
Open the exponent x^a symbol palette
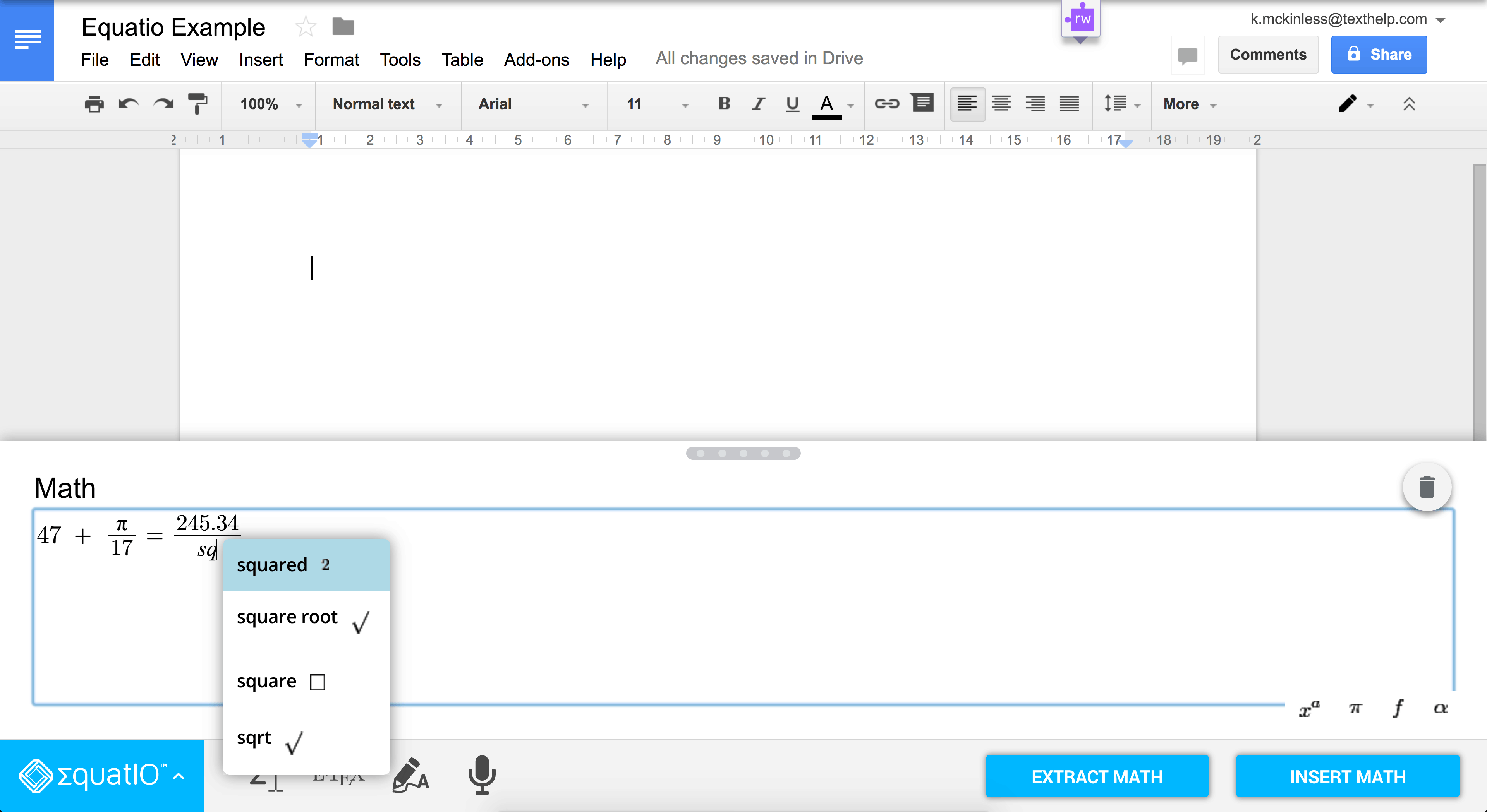(1309, 708)
